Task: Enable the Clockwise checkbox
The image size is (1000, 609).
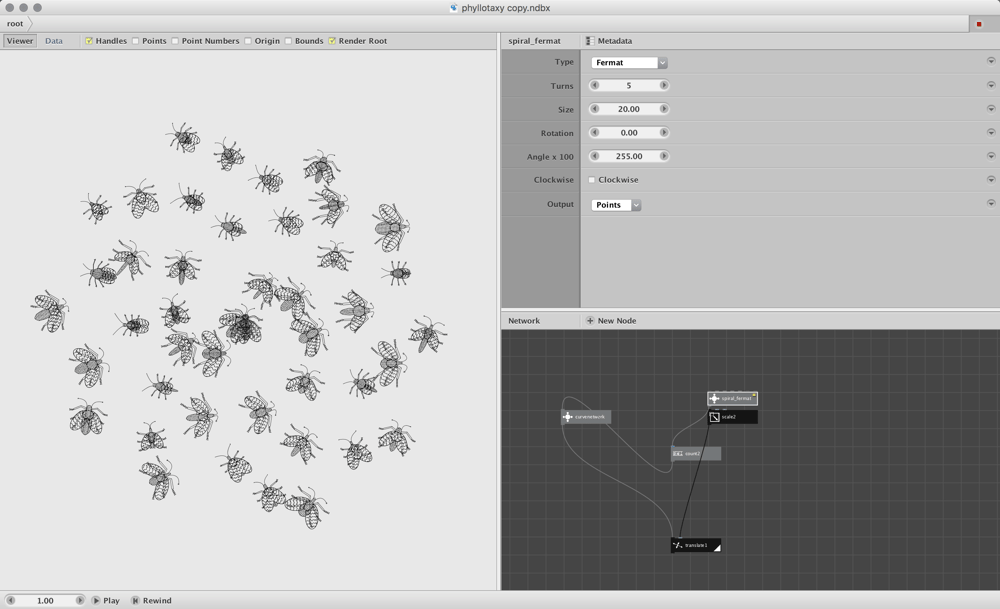Action: (x=592, y=180)
